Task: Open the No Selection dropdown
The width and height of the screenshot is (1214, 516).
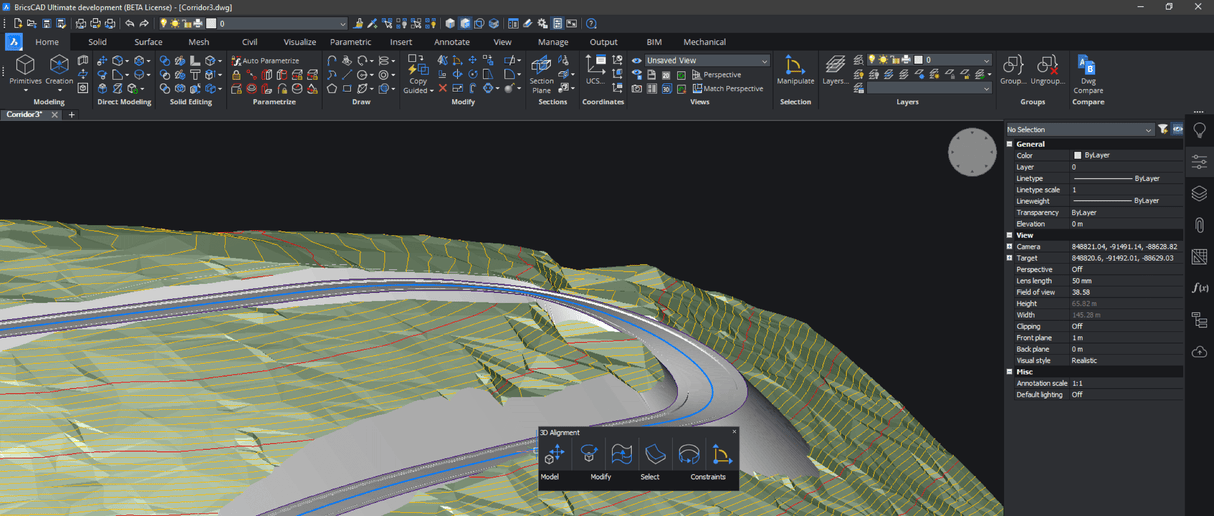Action: (1079, 129)
